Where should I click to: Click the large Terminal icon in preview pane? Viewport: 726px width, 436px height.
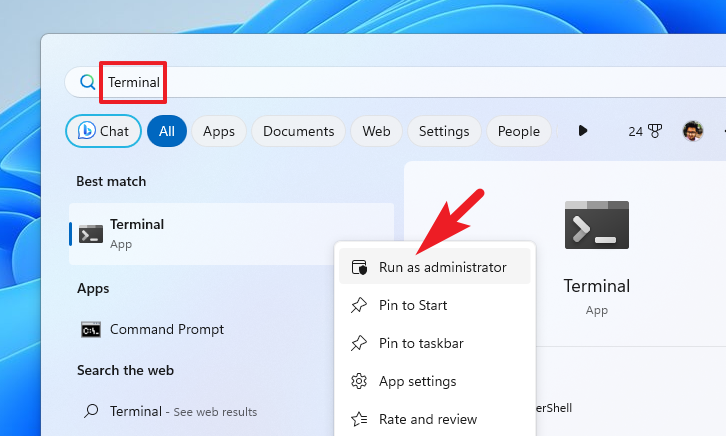coord(597,225)
